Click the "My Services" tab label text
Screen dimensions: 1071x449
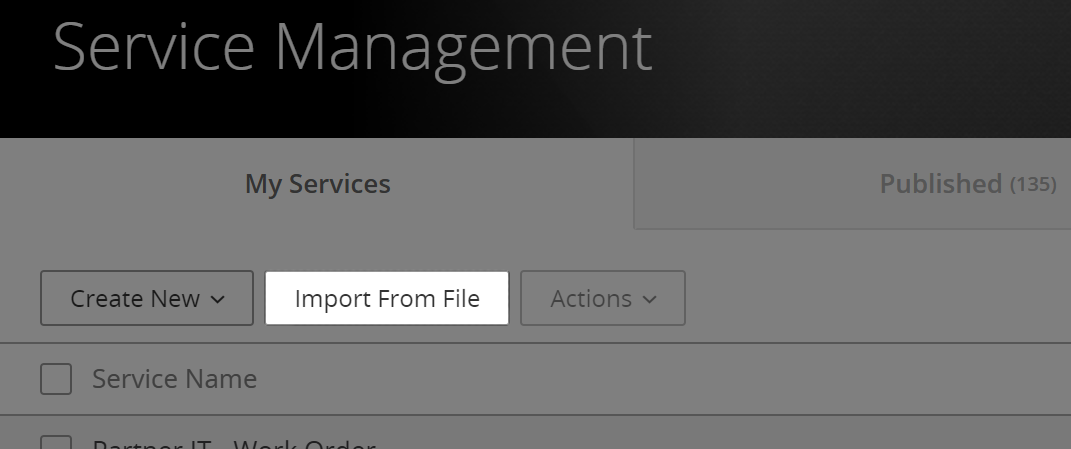(317, 184)
